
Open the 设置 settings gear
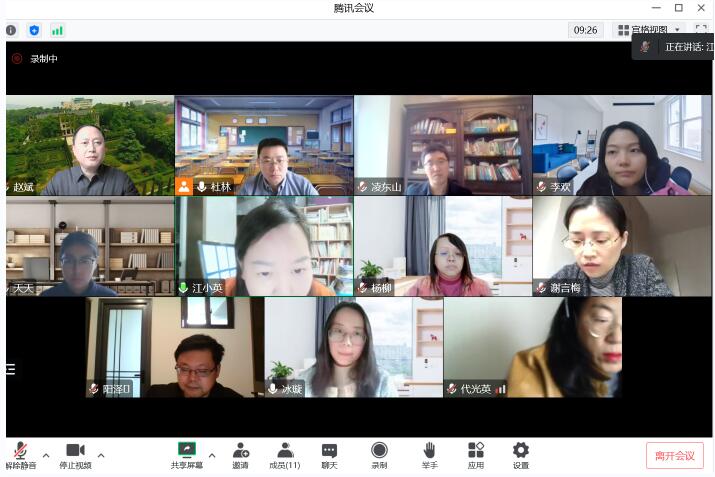click(520, 451)
